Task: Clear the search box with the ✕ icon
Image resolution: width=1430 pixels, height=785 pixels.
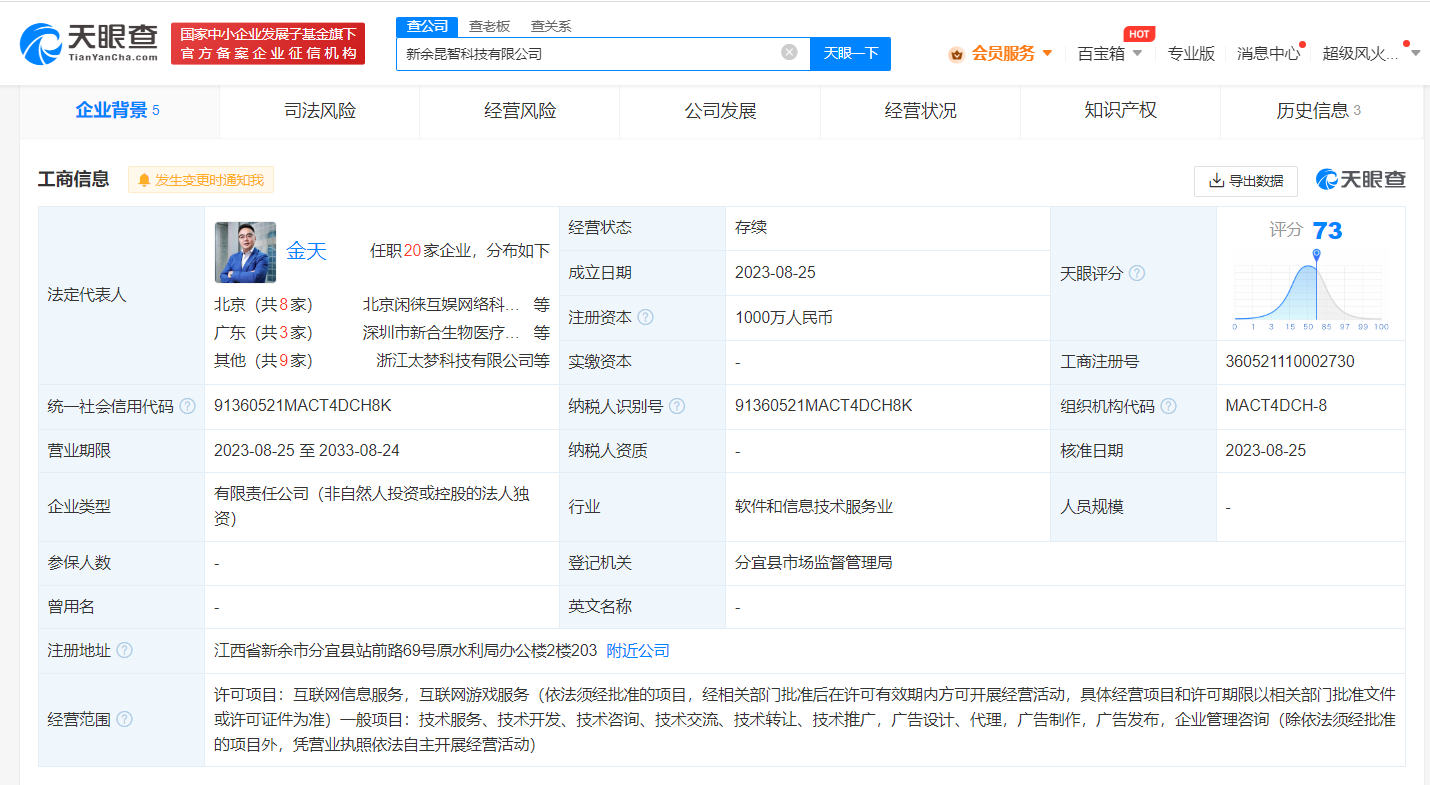Action: click(791, 54)
